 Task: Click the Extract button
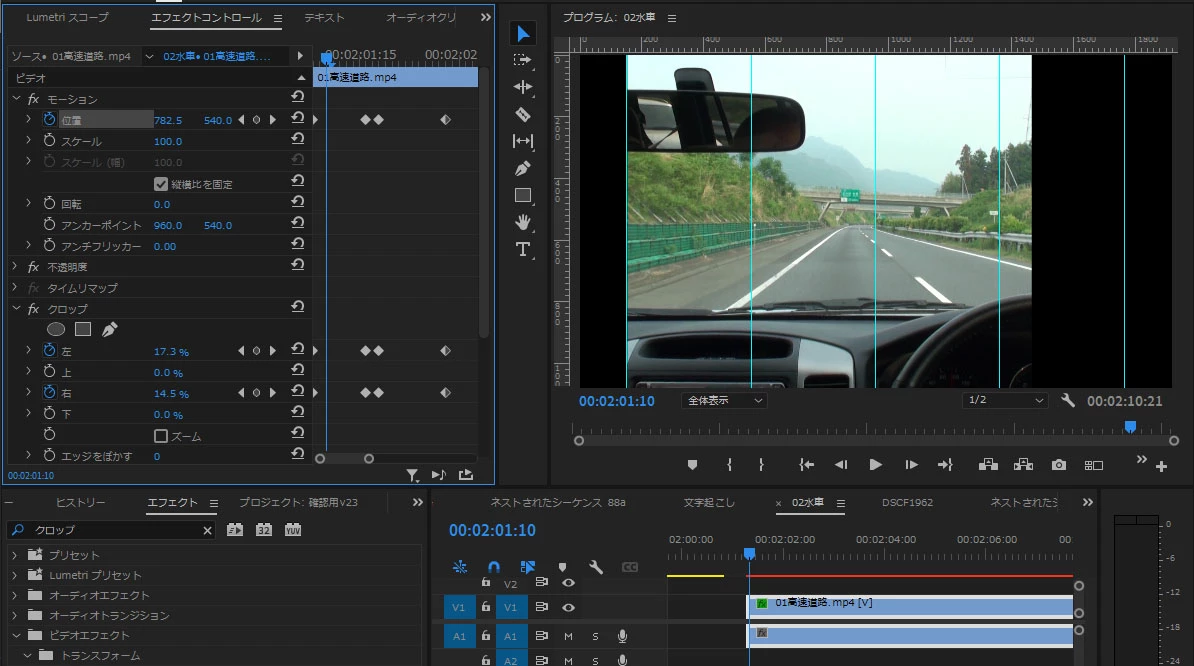1023,464
